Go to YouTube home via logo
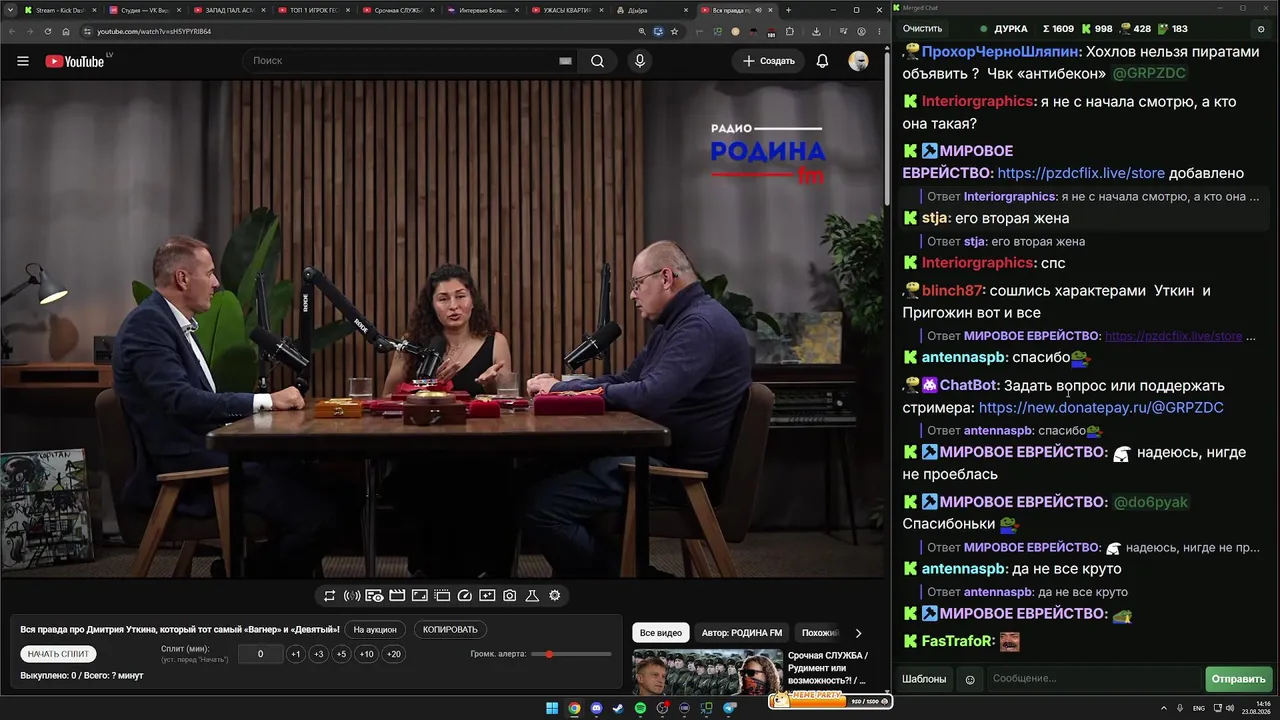The image size is (1280, 720). click(75, 61)
